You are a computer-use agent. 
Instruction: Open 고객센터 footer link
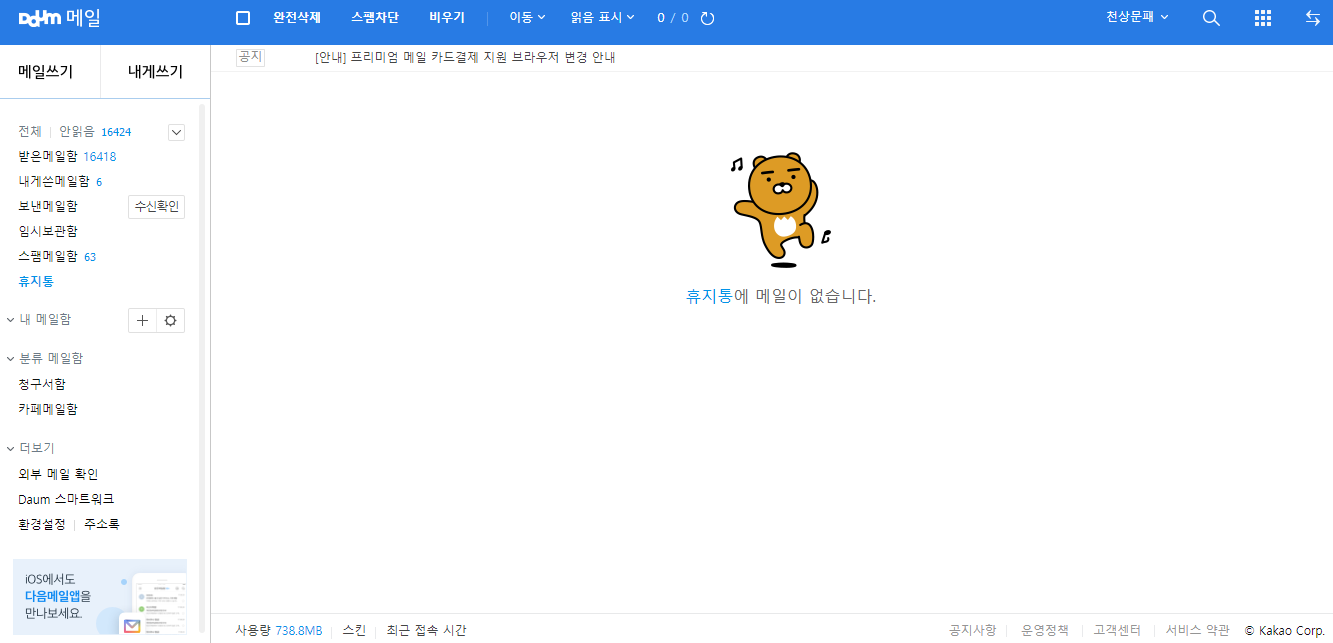point(1117,631)
